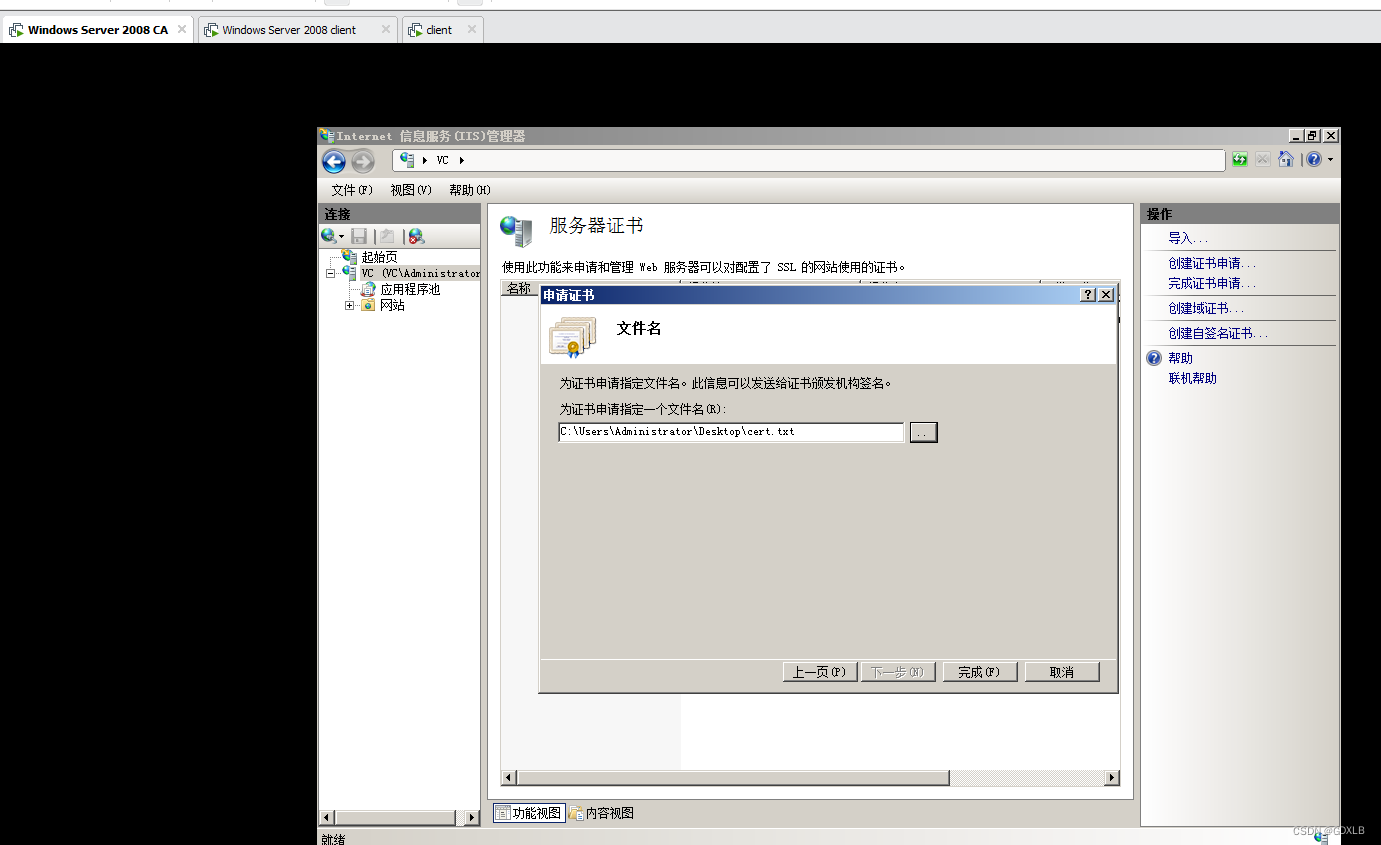The image size is (1381, 845).
Task: Click the server icon in the address bar
Action: (407, 160)
